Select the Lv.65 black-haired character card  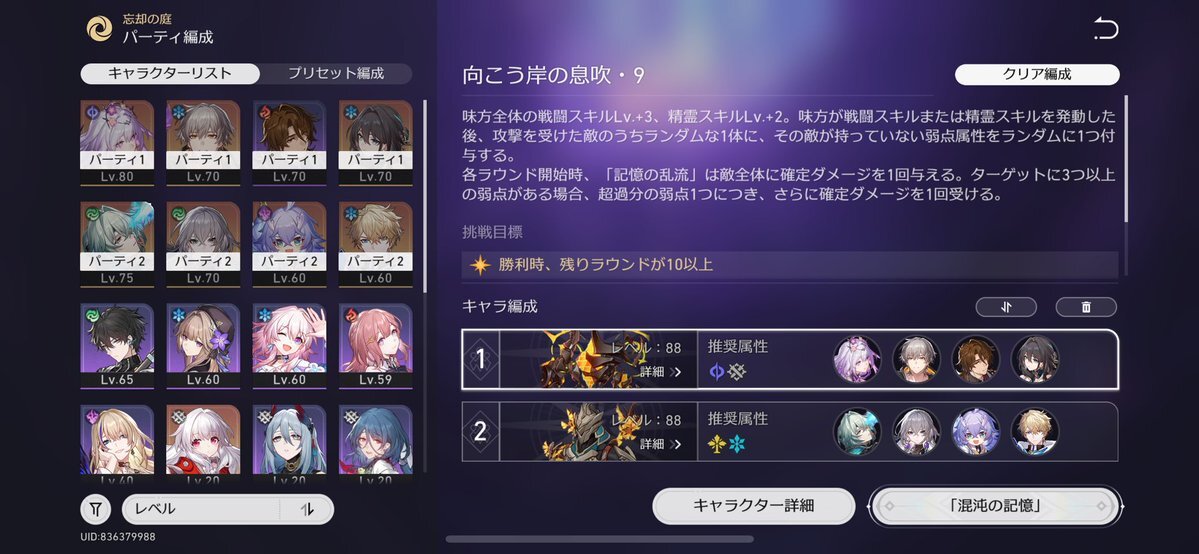pos(117,346)
